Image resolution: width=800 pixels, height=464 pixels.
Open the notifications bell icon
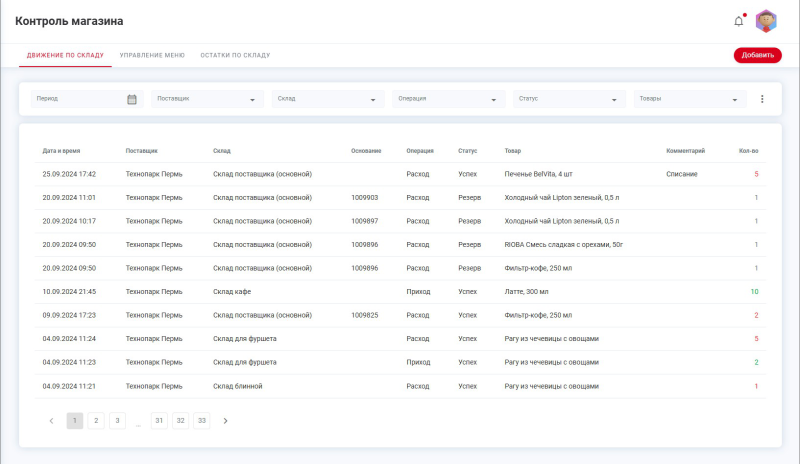[x=739, y=21]
